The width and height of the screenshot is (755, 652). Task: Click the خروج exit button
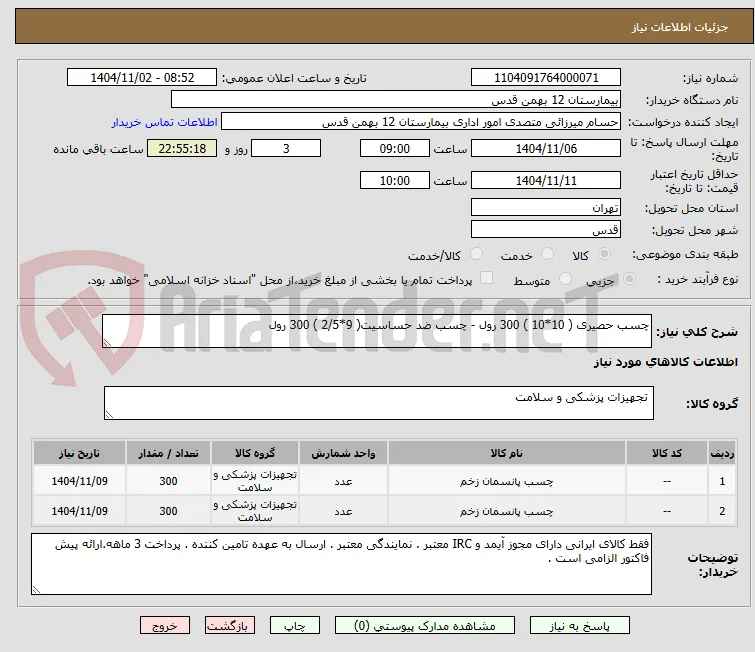pos(165,626)
